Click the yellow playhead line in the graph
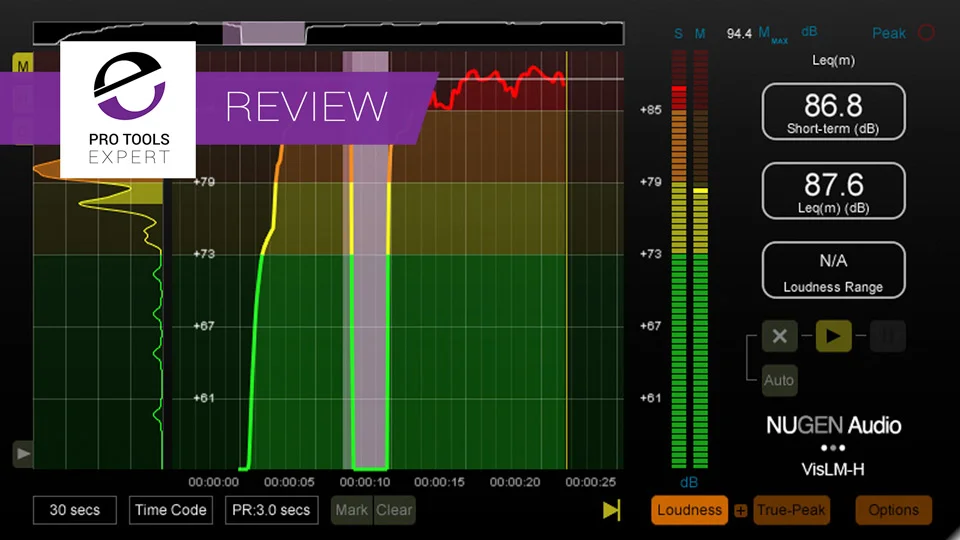960x540 pixels. pos(566,260)
